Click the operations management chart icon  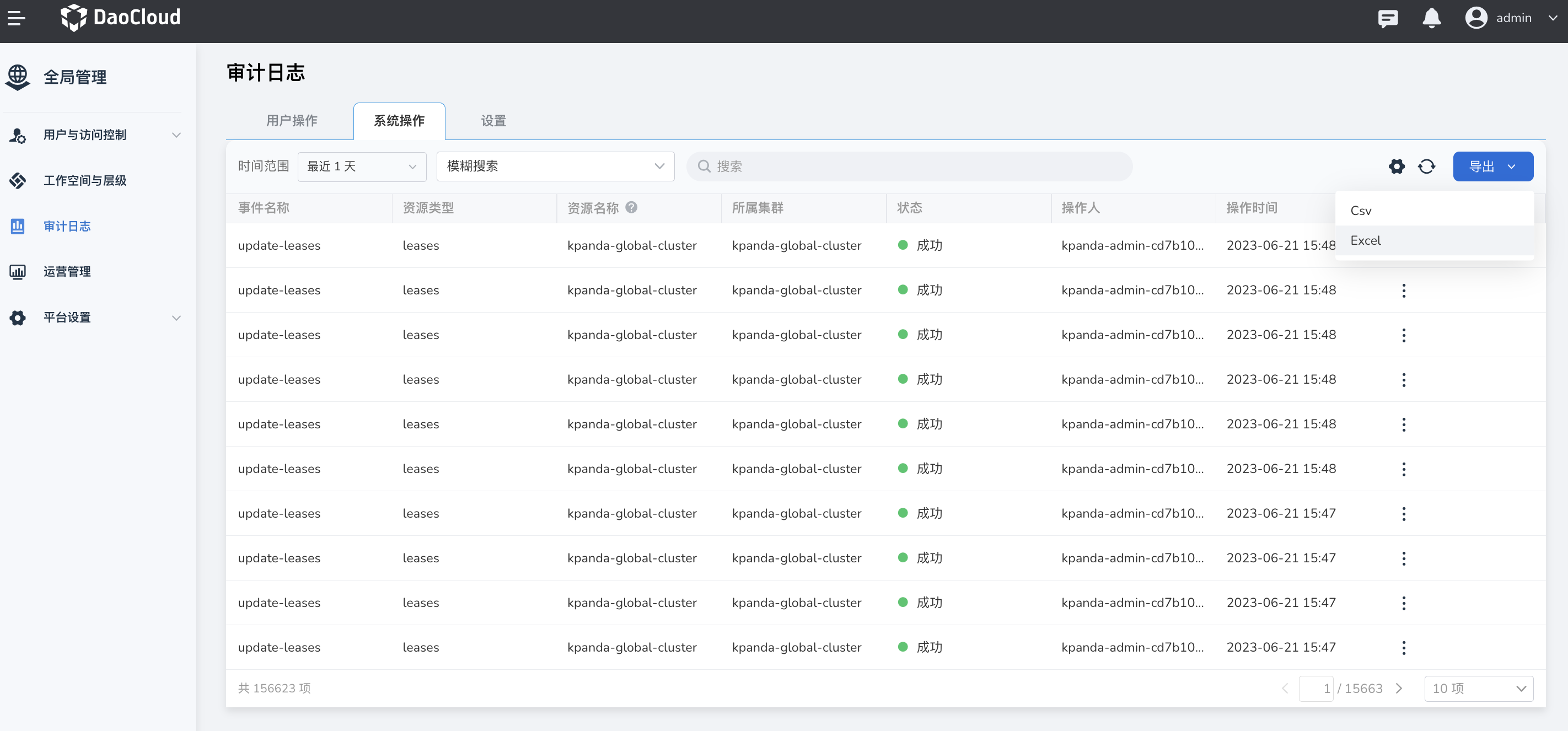click(18, 272)
